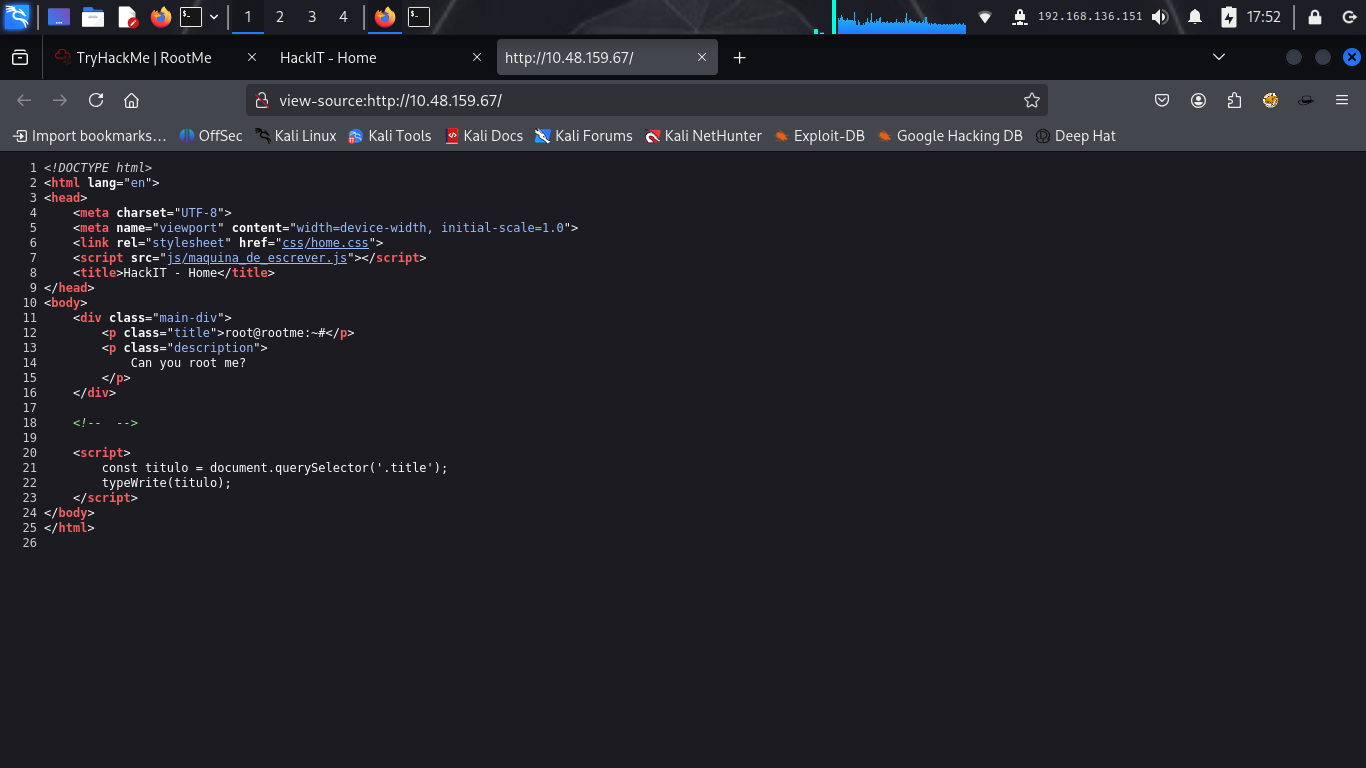This screenshot has height=768, width=1366.
Task: Open the notifications bell icon
Action: 1195,17
